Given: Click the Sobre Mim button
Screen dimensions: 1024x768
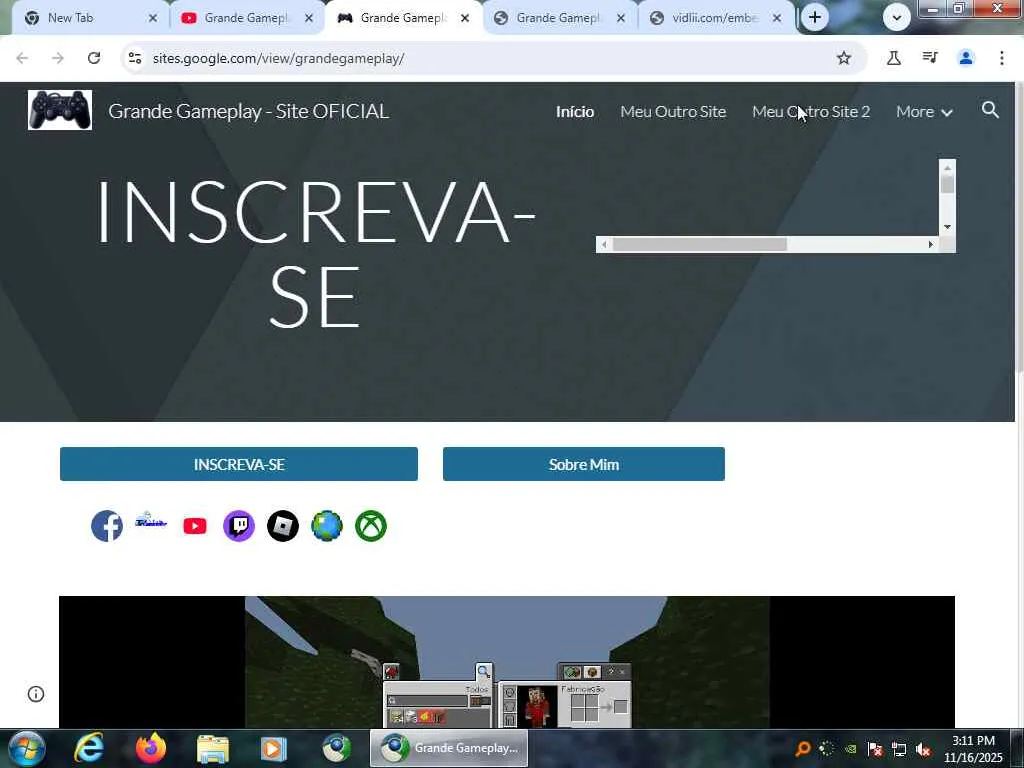Looking at the screenshot, I should [x=584, y=464].
